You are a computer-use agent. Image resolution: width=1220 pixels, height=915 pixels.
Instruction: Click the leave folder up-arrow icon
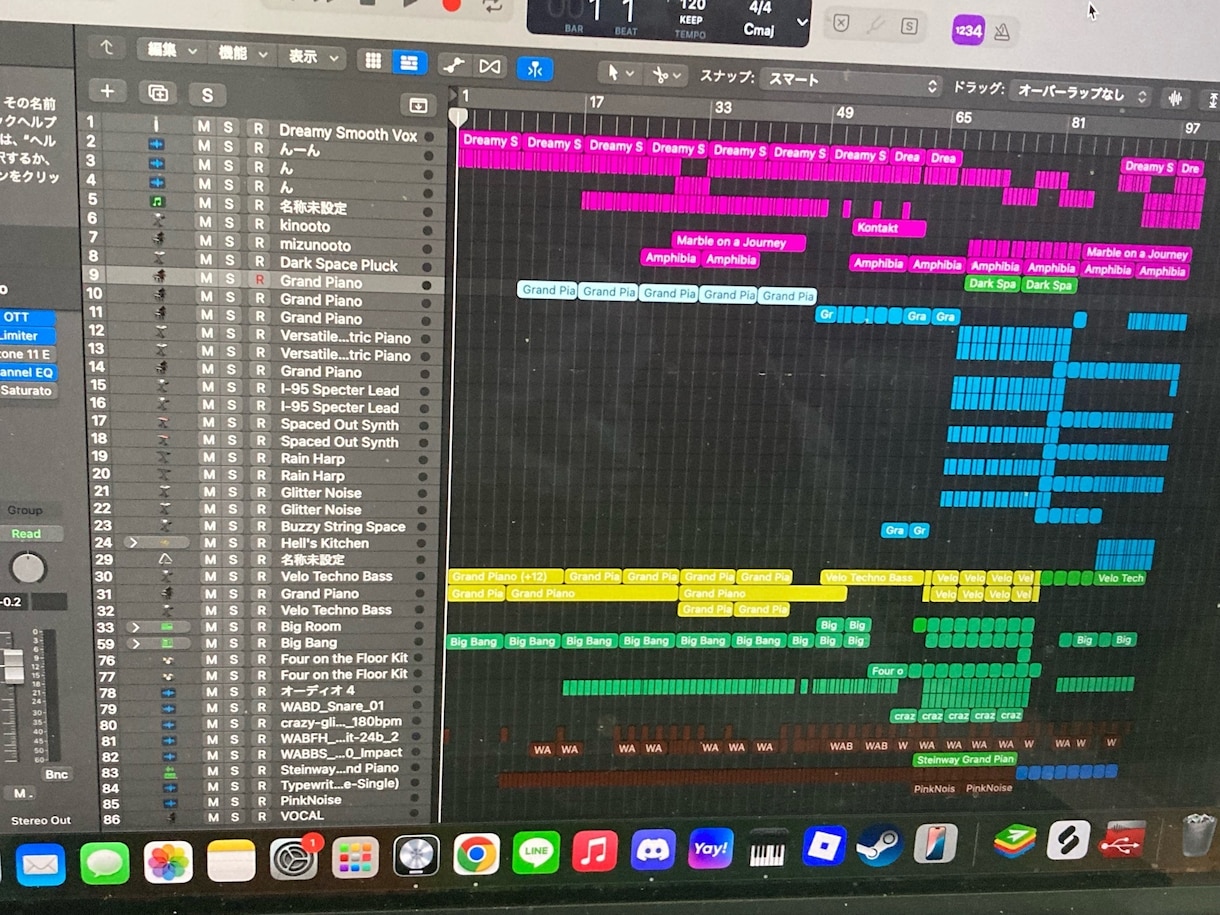click(106, 47)
